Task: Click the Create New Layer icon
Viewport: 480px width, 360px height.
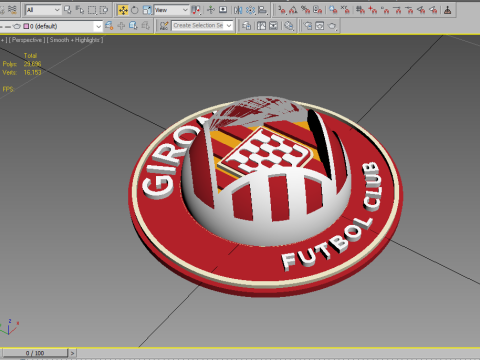Action: 109,26
